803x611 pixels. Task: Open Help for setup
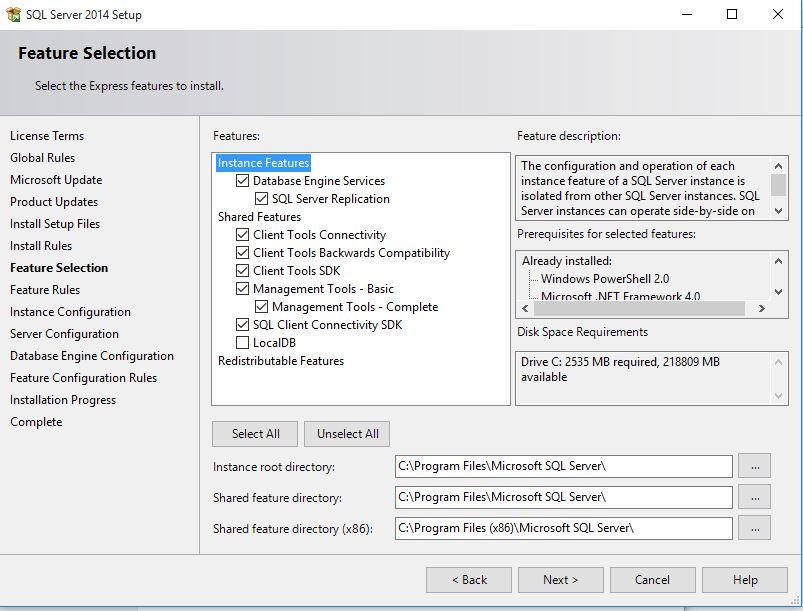745,580
